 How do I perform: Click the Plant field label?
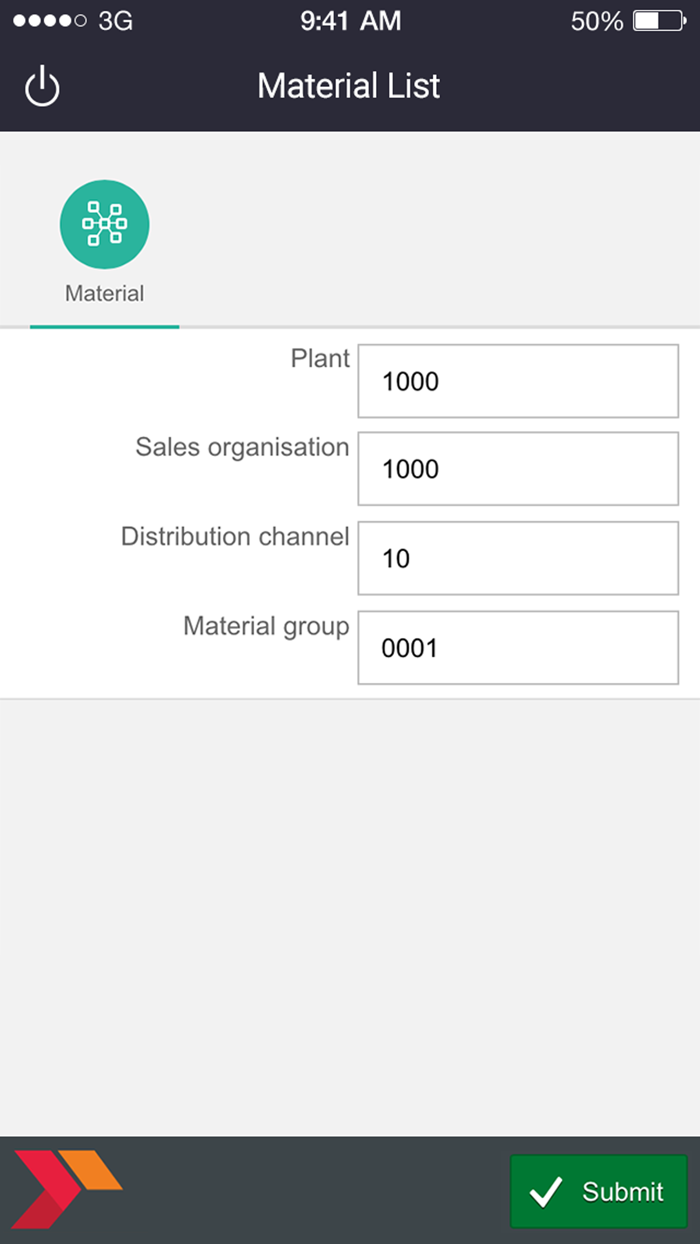point(319,358)
